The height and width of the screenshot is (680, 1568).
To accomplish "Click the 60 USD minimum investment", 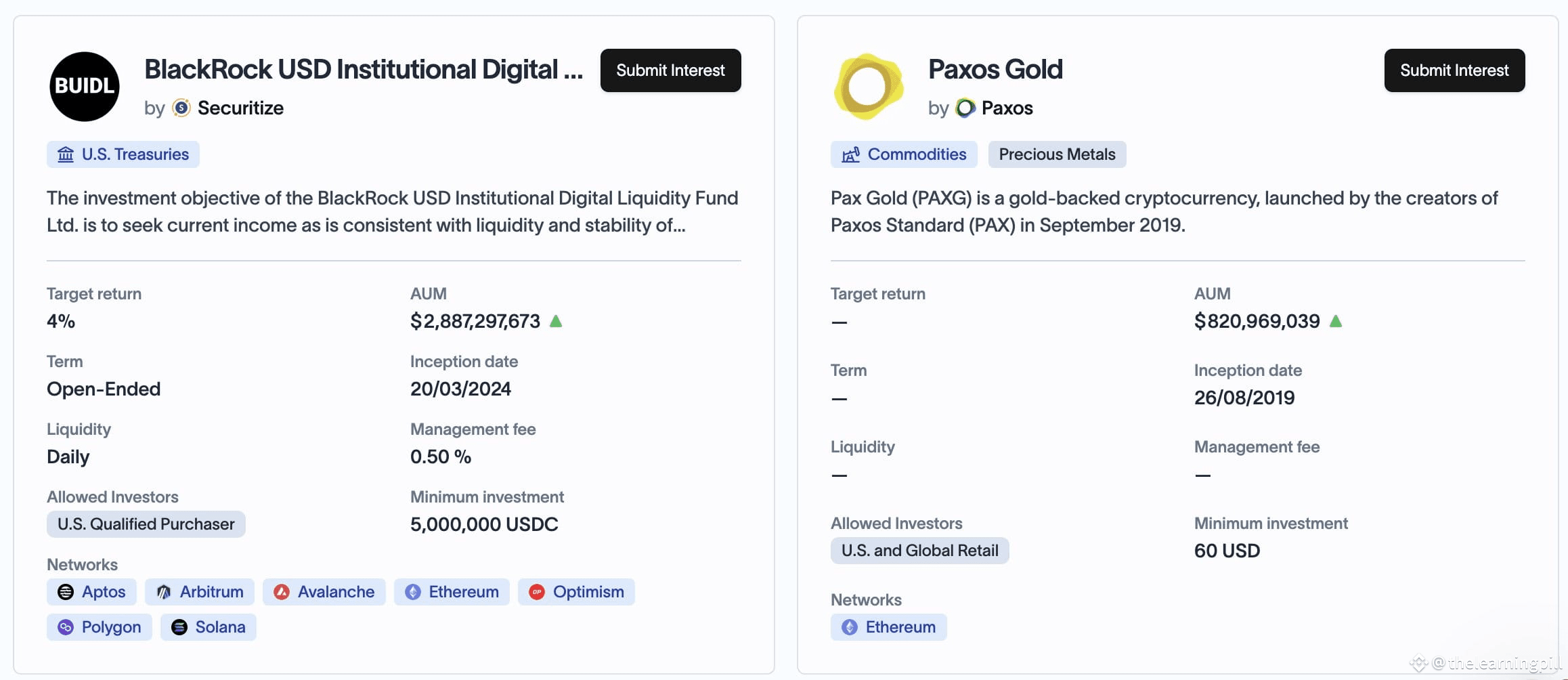I will click(1227, 551).
